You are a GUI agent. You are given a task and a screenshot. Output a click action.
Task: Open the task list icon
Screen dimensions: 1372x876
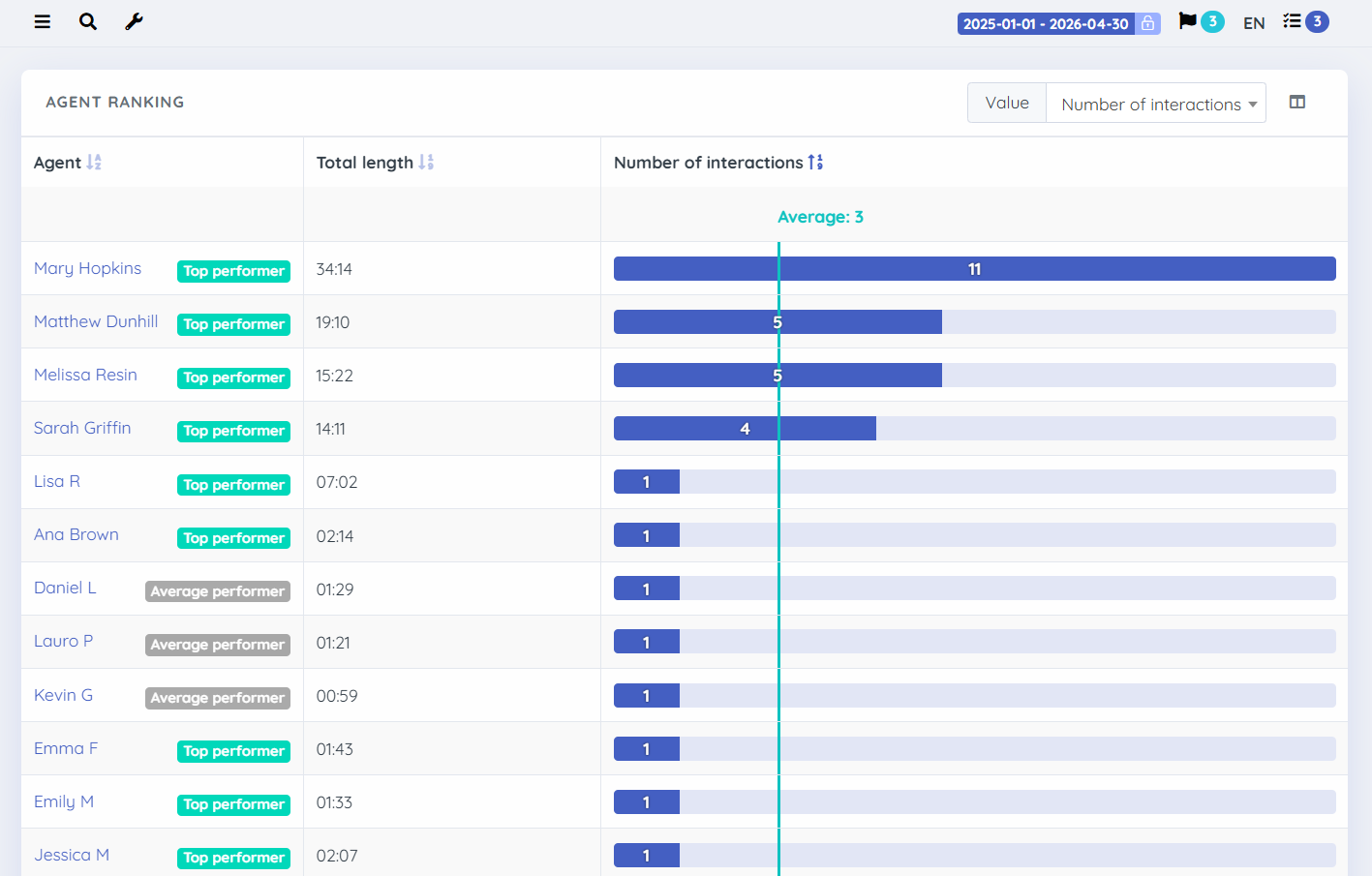pyautogui.click(x=1293, y=21)
